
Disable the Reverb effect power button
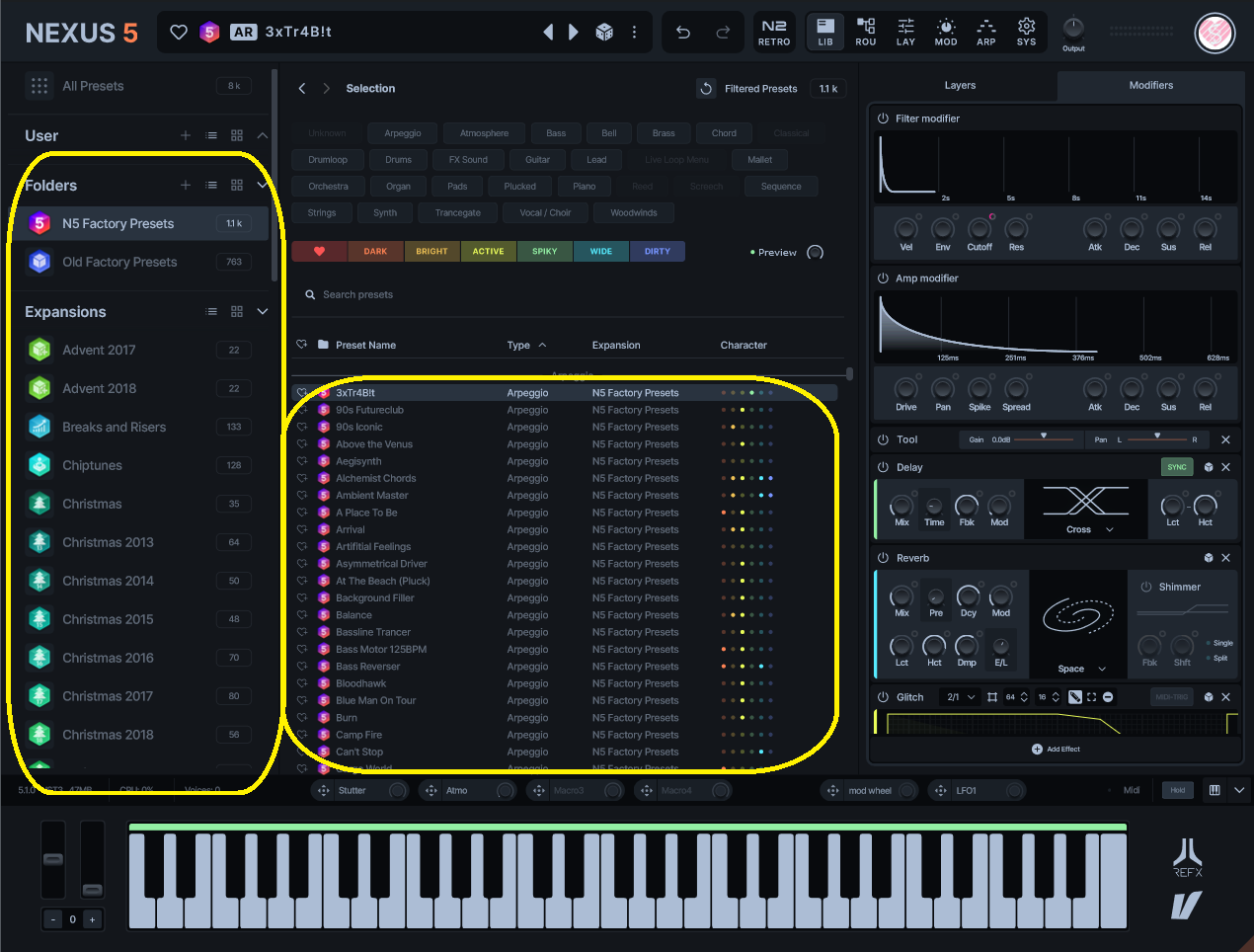coord(883,558)
